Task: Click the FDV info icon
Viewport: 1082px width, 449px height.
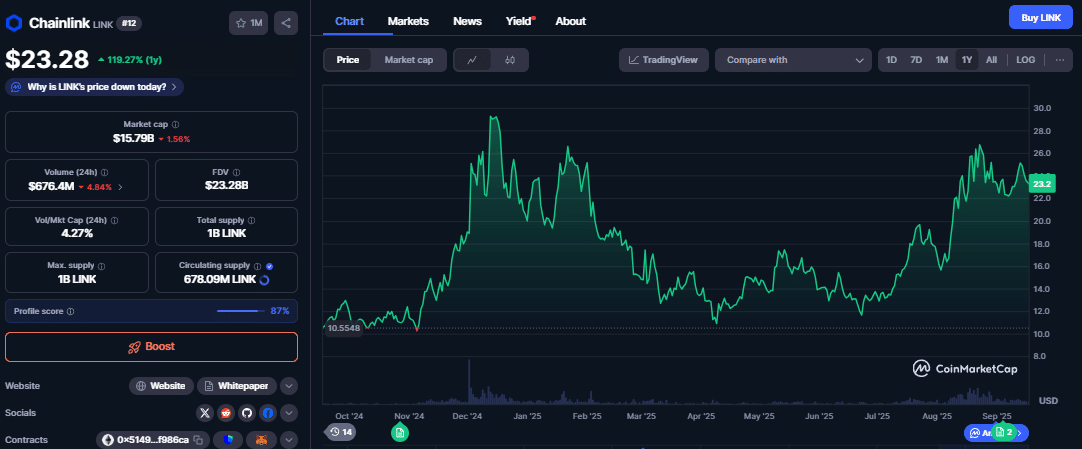Action: [237, 172]
